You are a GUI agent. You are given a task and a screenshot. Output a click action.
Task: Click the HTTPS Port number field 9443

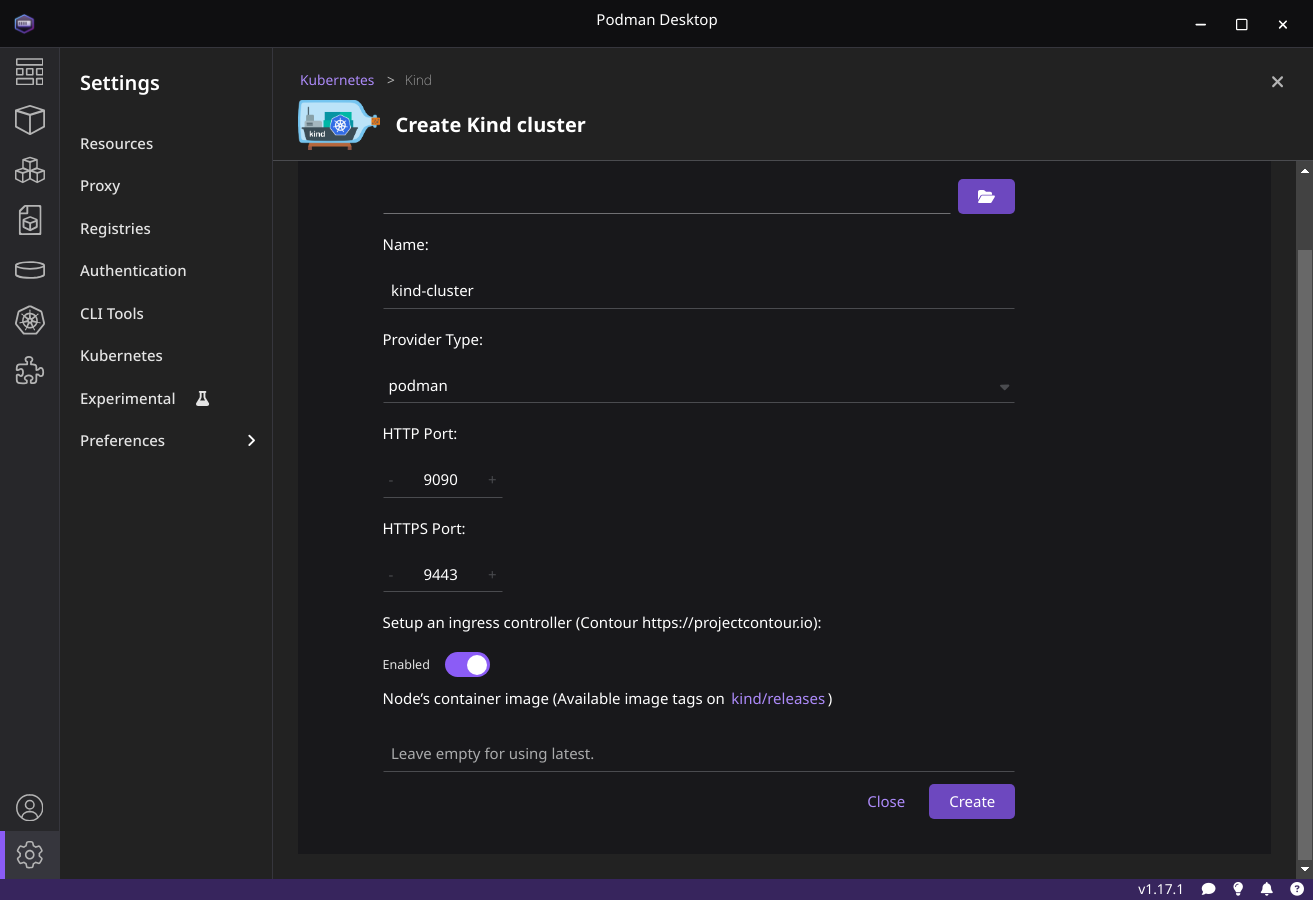(x=441, y=575)
